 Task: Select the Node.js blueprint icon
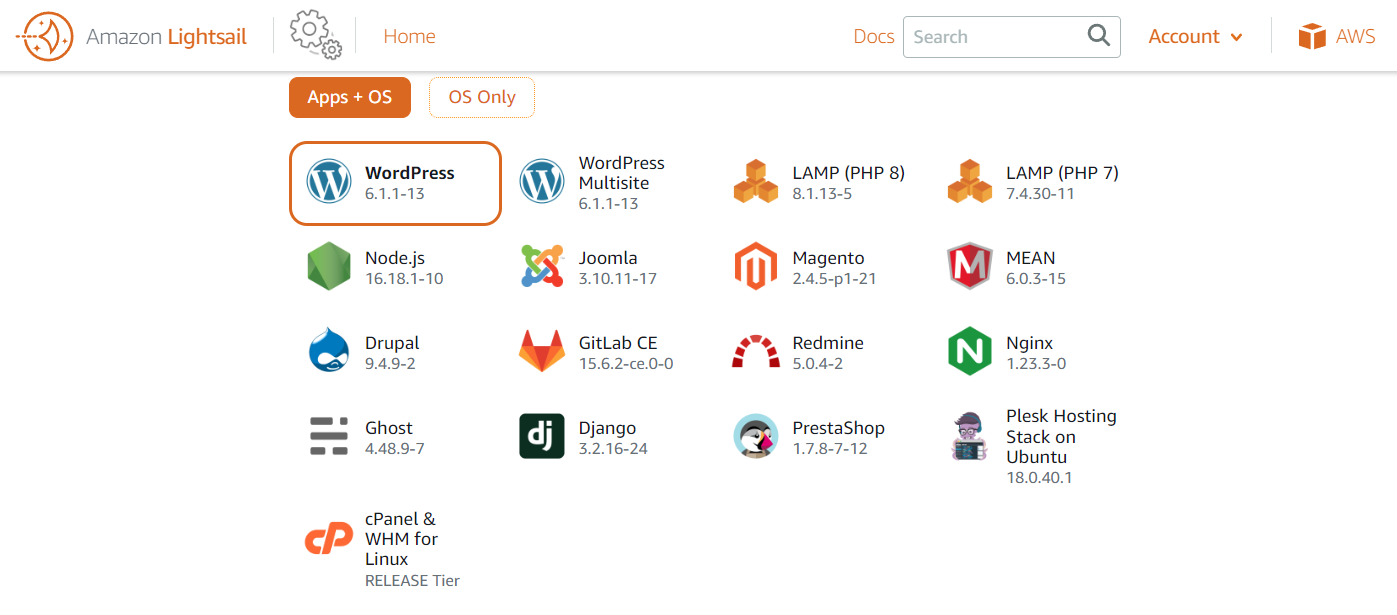(x=329, y=266)
